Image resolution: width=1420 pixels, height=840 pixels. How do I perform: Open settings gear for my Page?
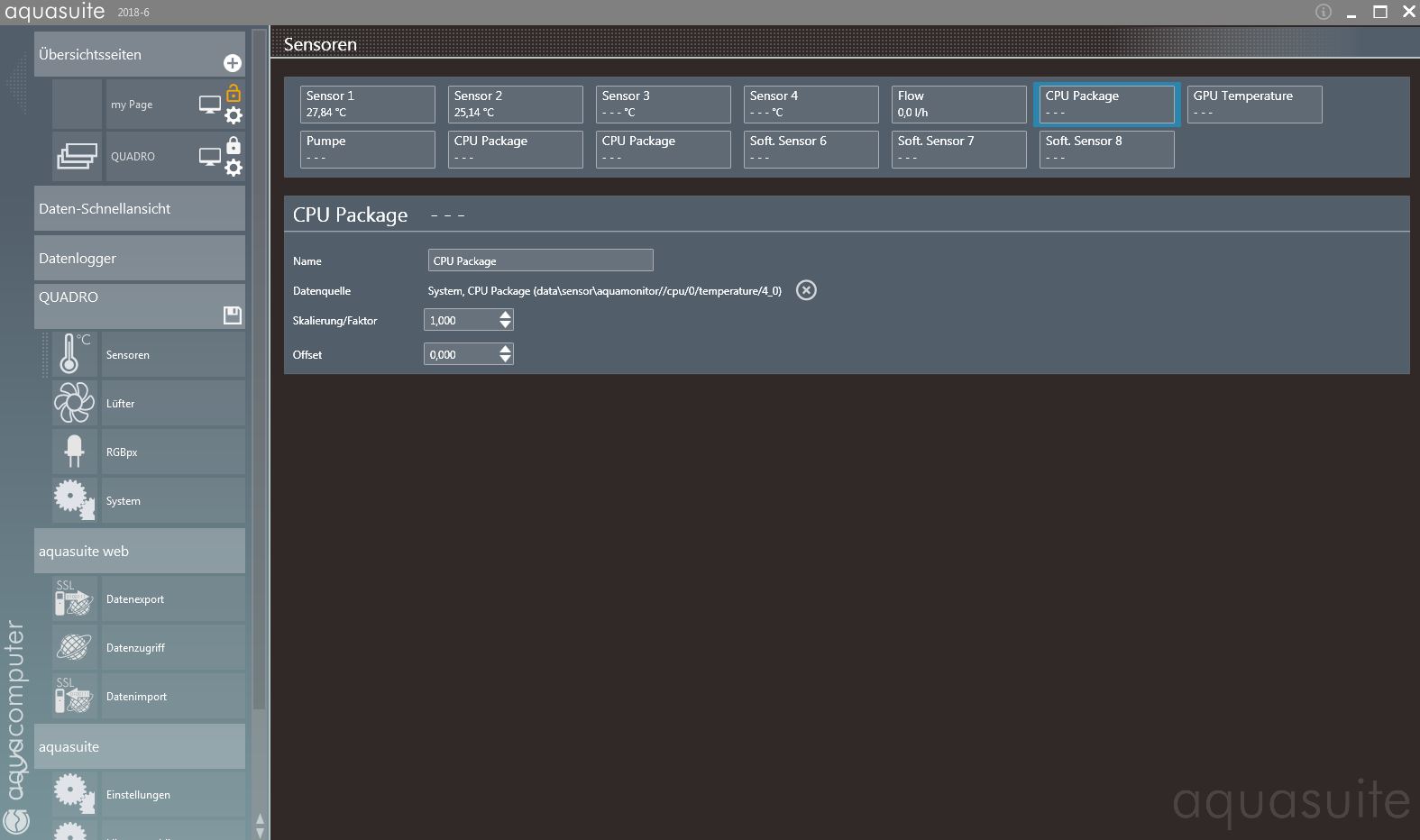tap(234, 115)
